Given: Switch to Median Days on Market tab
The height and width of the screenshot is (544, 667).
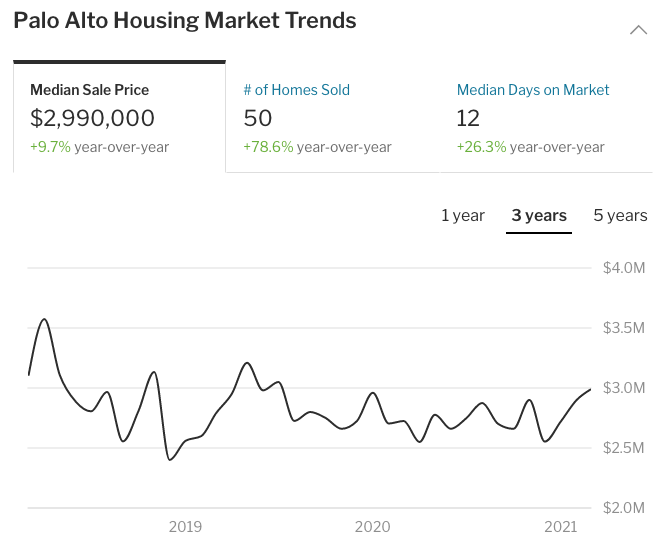Looking at the screenshot, I should [x=532, y=90].
